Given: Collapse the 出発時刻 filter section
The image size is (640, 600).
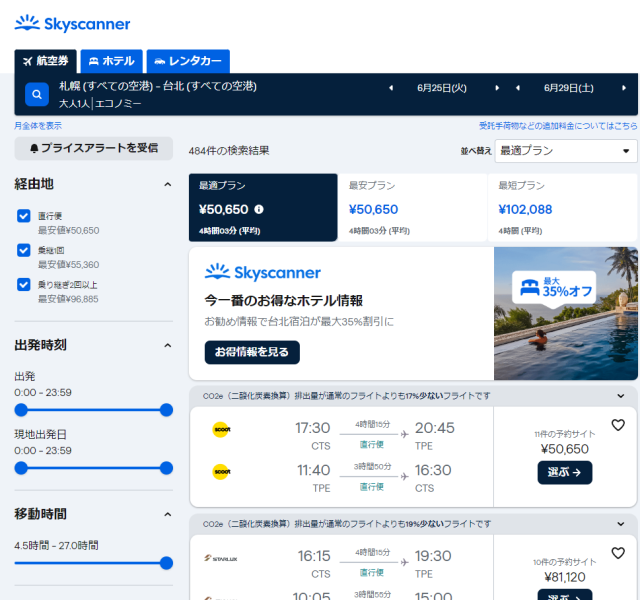Looking at the screenshot, I should click(167, 345).
